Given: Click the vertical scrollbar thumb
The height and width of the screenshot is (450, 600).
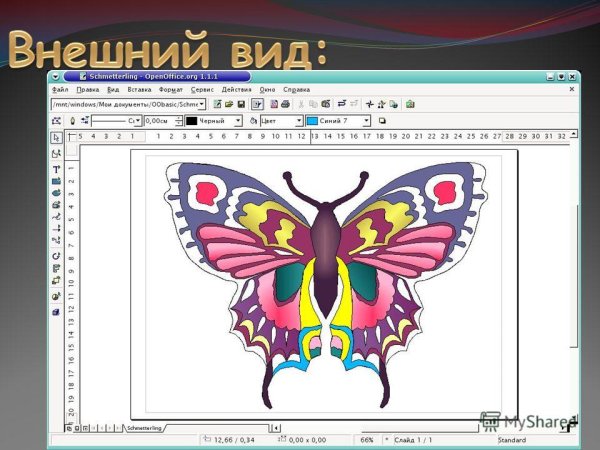Looking at the screenshot, I should pyautogui.click(x=573, y=276).
